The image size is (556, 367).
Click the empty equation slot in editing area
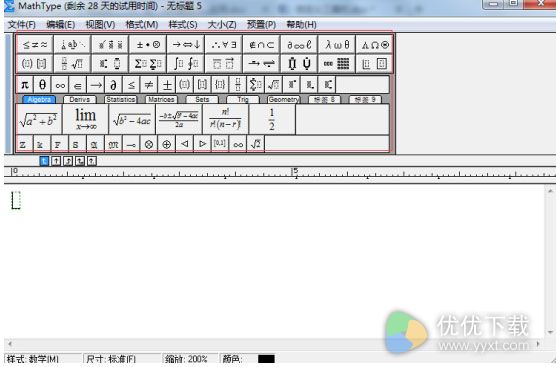click(x=16, y=200)
